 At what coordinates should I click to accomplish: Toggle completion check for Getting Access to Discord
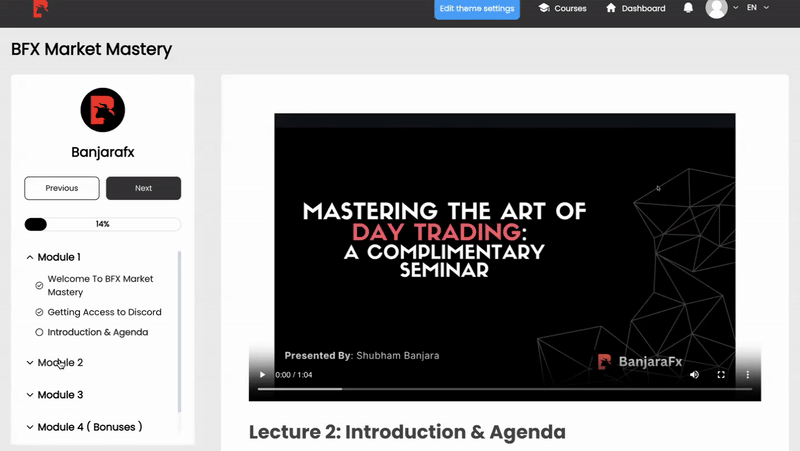click(39, 312)
